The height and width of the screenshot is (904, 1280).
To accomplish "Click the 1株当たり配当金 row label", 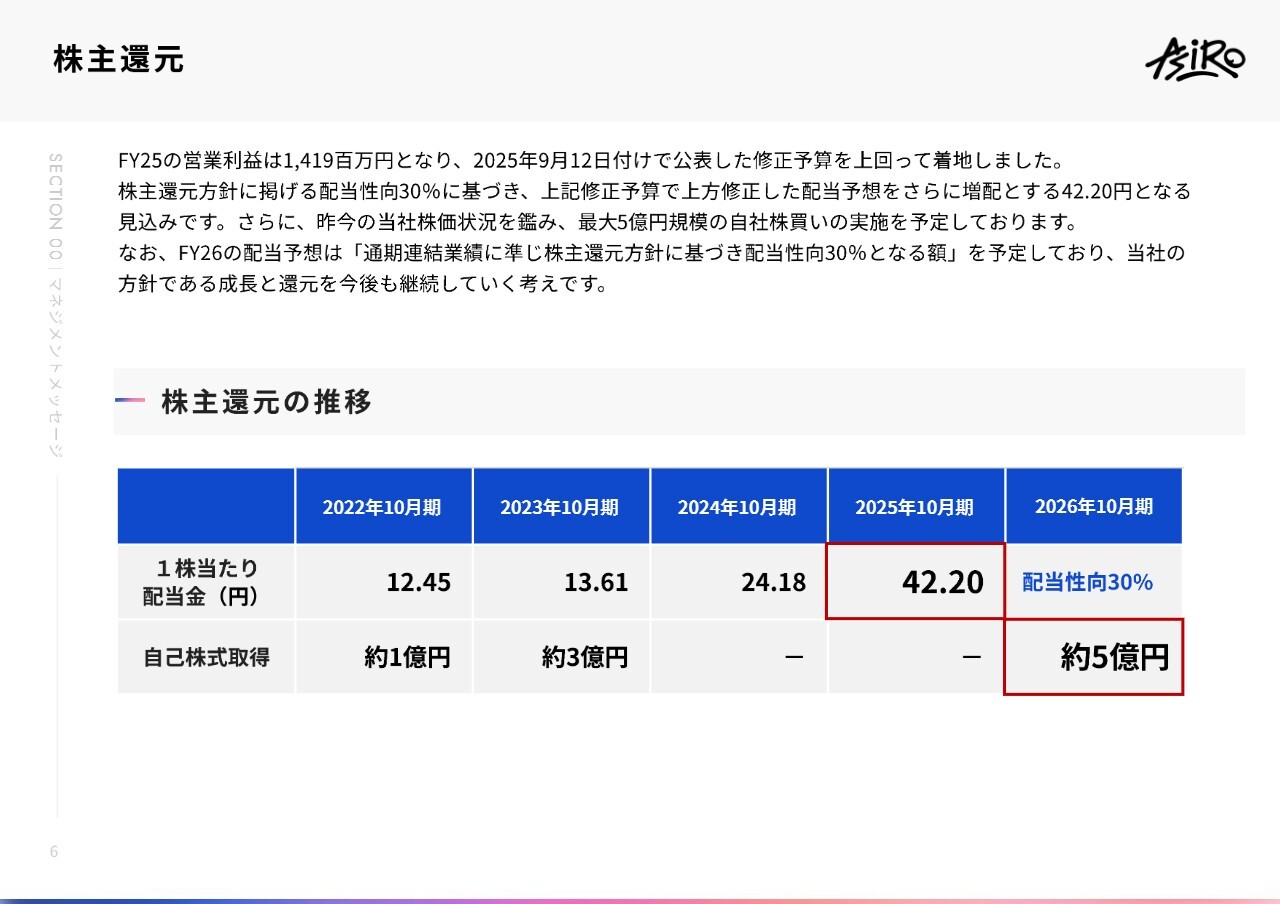I will pos(206,582).
